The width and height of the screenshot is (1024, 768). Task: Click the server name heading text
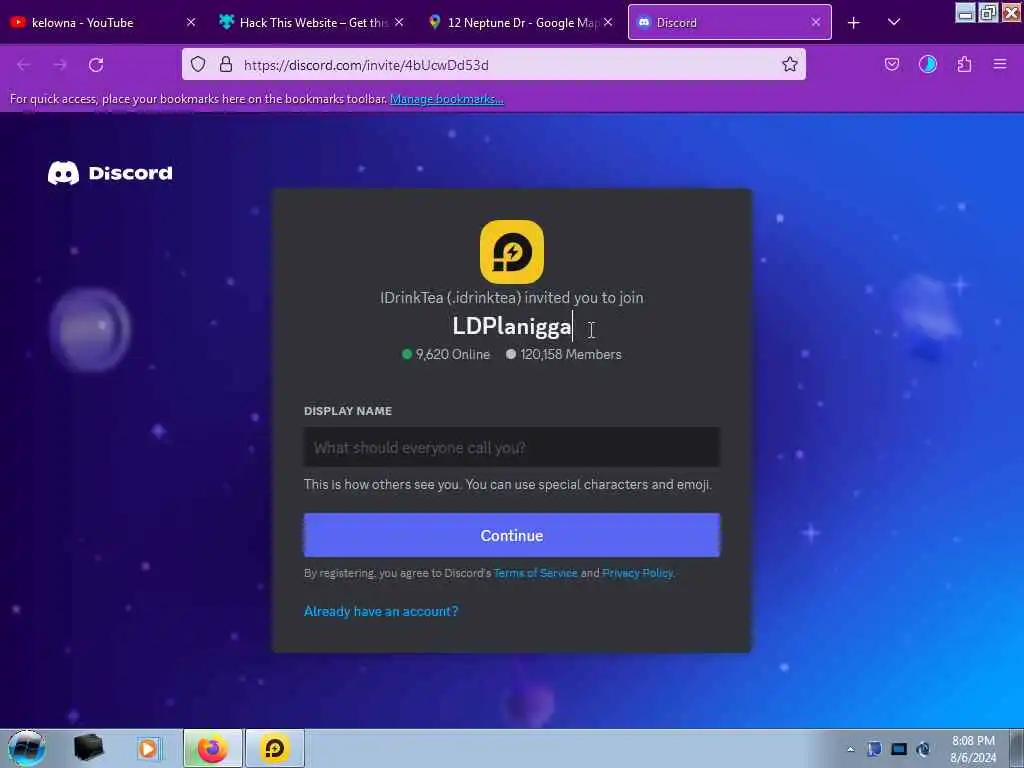click(512, 327)
